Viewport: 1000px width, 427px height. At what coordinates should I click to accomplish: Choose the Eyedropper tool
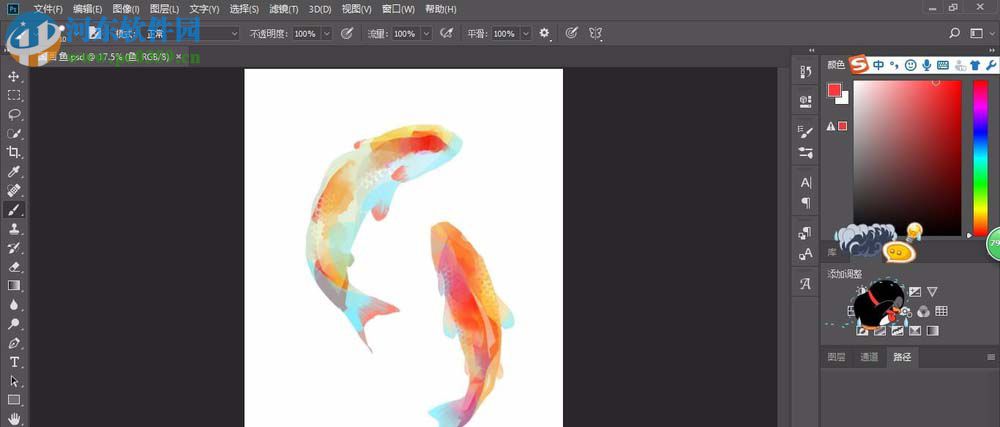click(x=14, y=171)
